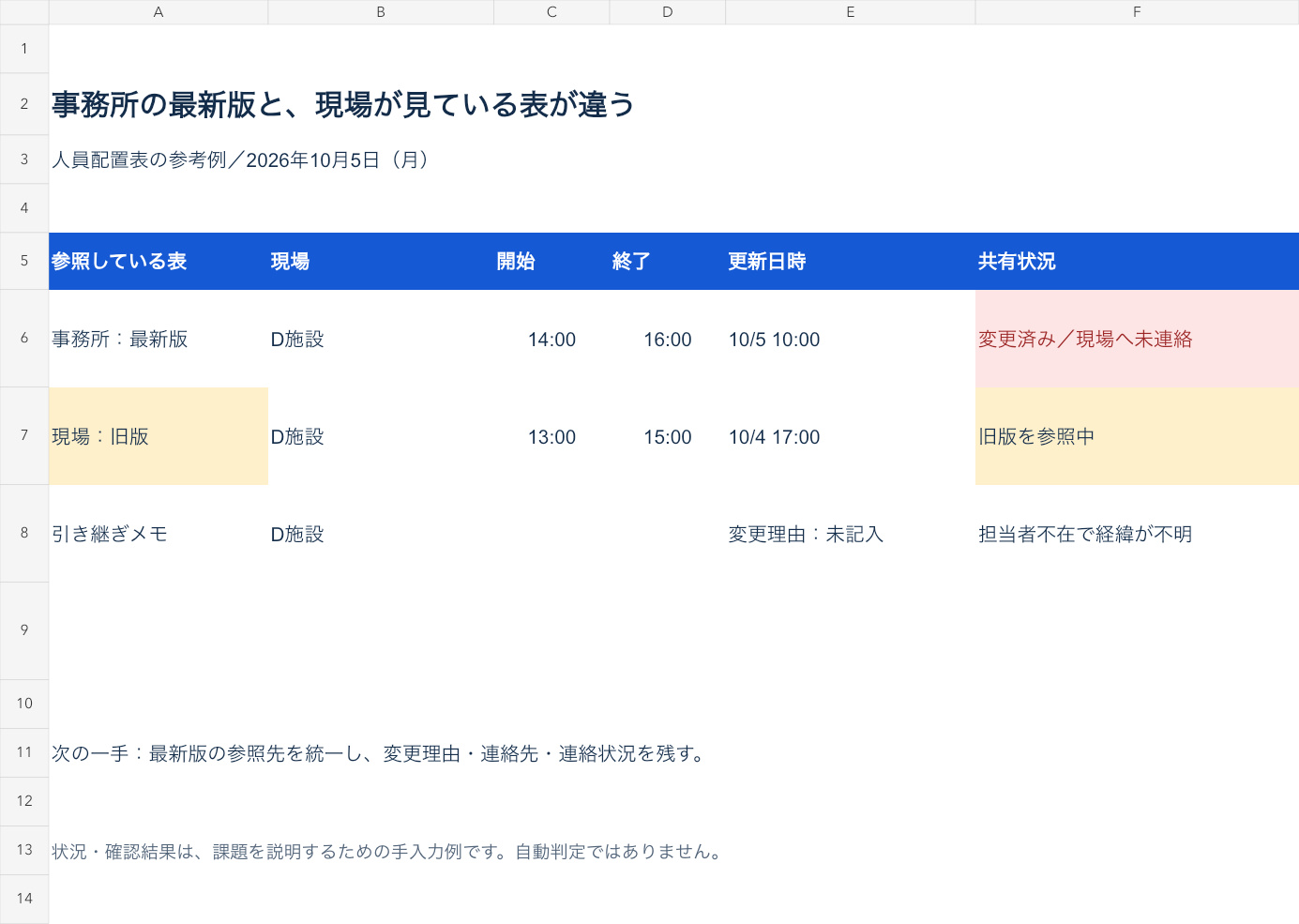Screen dimensions: 1299x924
Task: Select row 2 header
Action: pos(24,104)
